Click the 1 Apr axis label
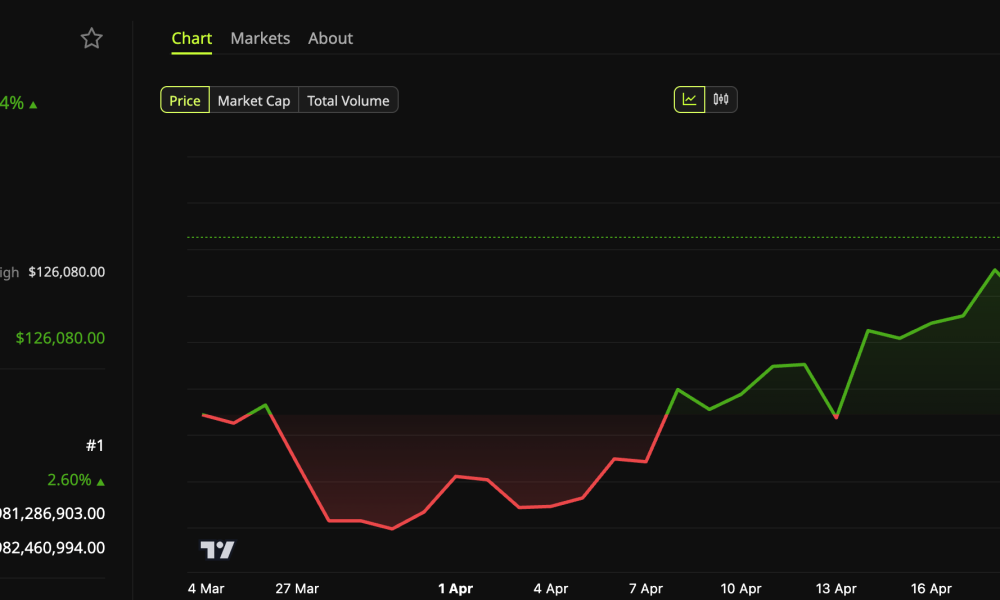Image resolution: width=1000 pixels, height=600 pixels. coord(455,588)
